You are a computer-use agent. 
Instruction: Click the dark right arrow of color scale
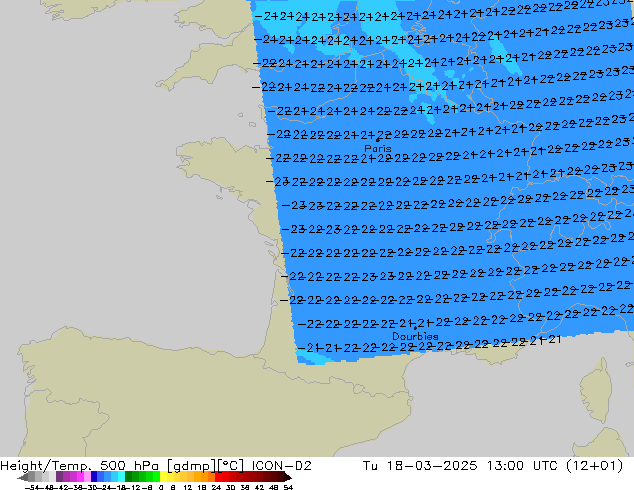point(287,477)
